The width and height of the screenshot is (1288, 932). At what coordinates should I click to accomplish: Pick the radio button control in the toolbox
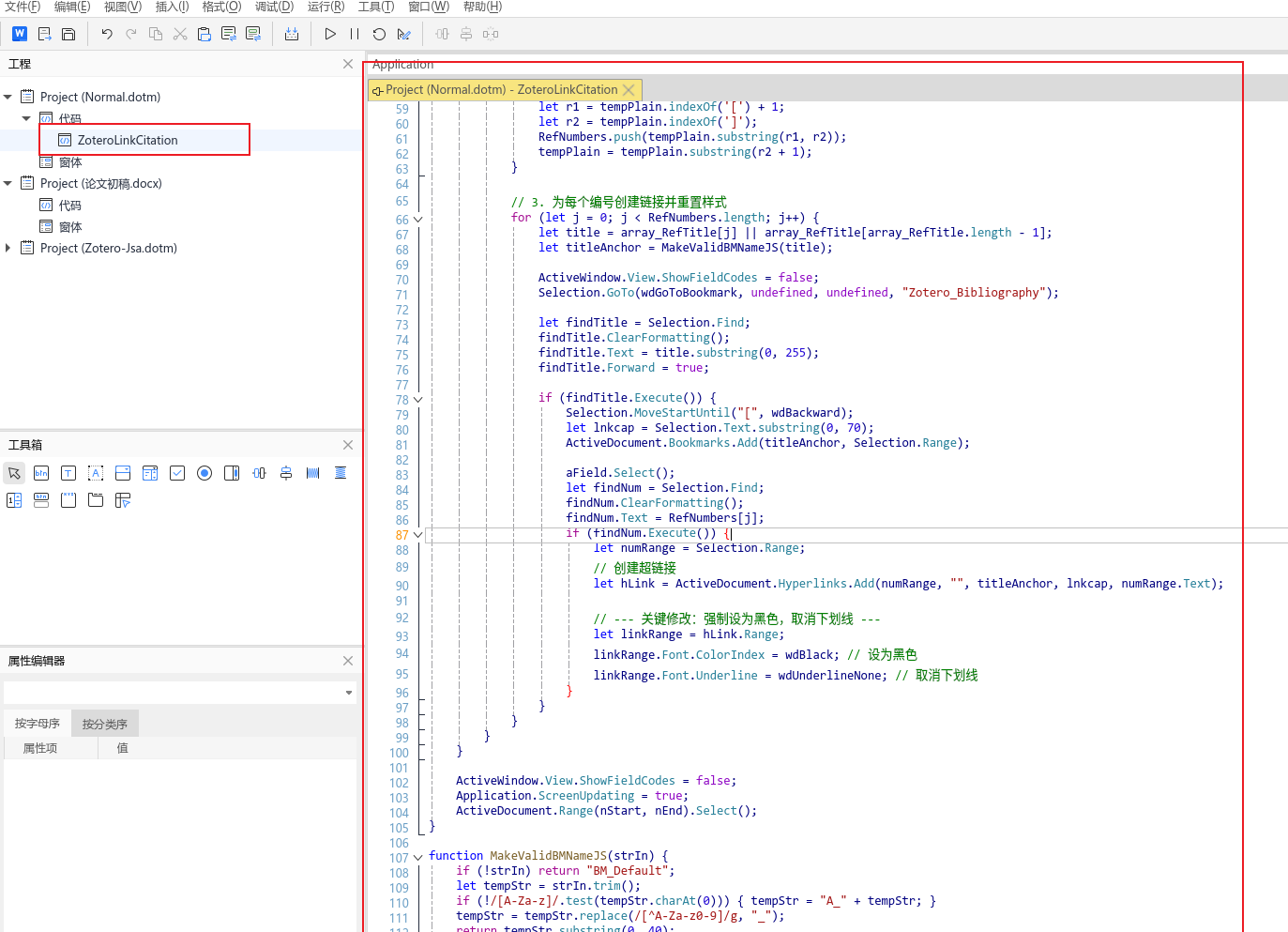[205, 473]
